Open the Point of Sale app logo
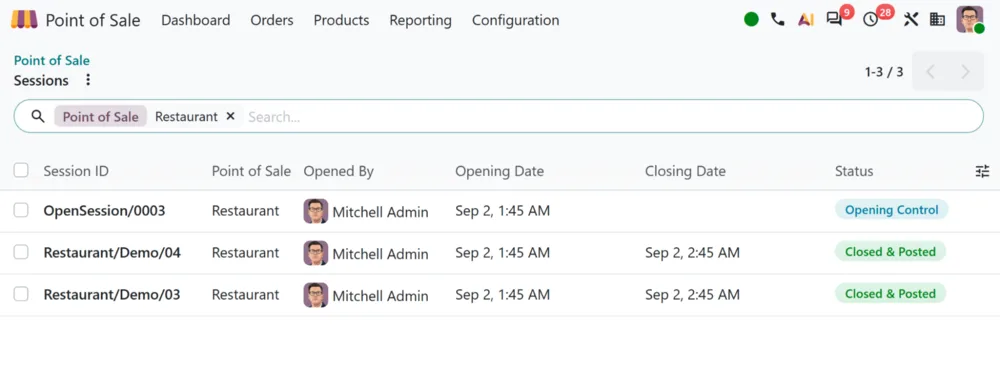The image size is (1000, 368). [x=24, y=20]
